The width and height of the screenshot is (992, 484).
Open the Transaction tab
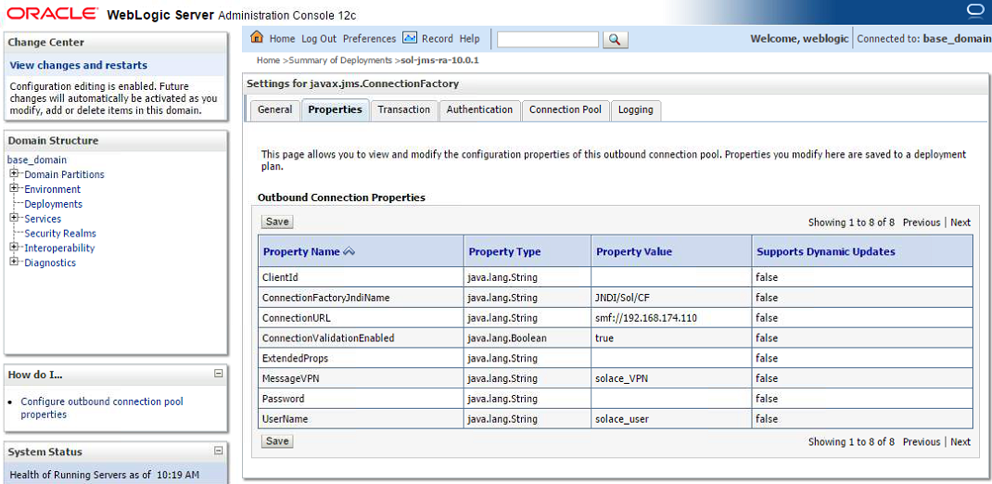pyautogui.click(x=404, y=110)
